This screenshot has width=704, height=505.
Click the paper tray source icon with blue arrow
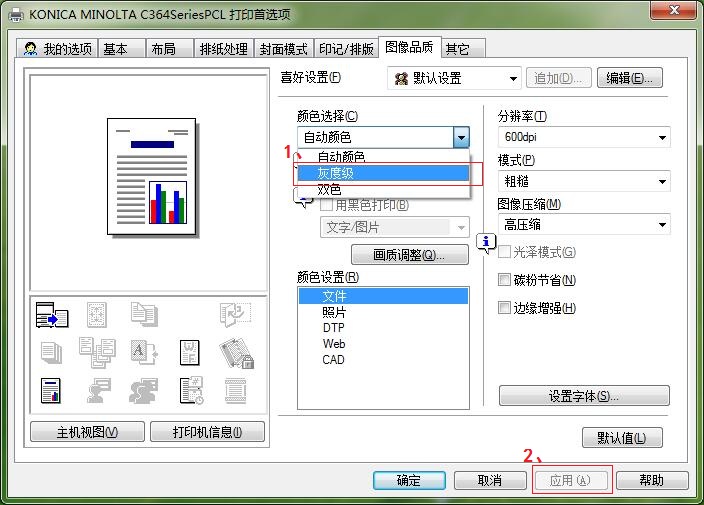(51, 317)
